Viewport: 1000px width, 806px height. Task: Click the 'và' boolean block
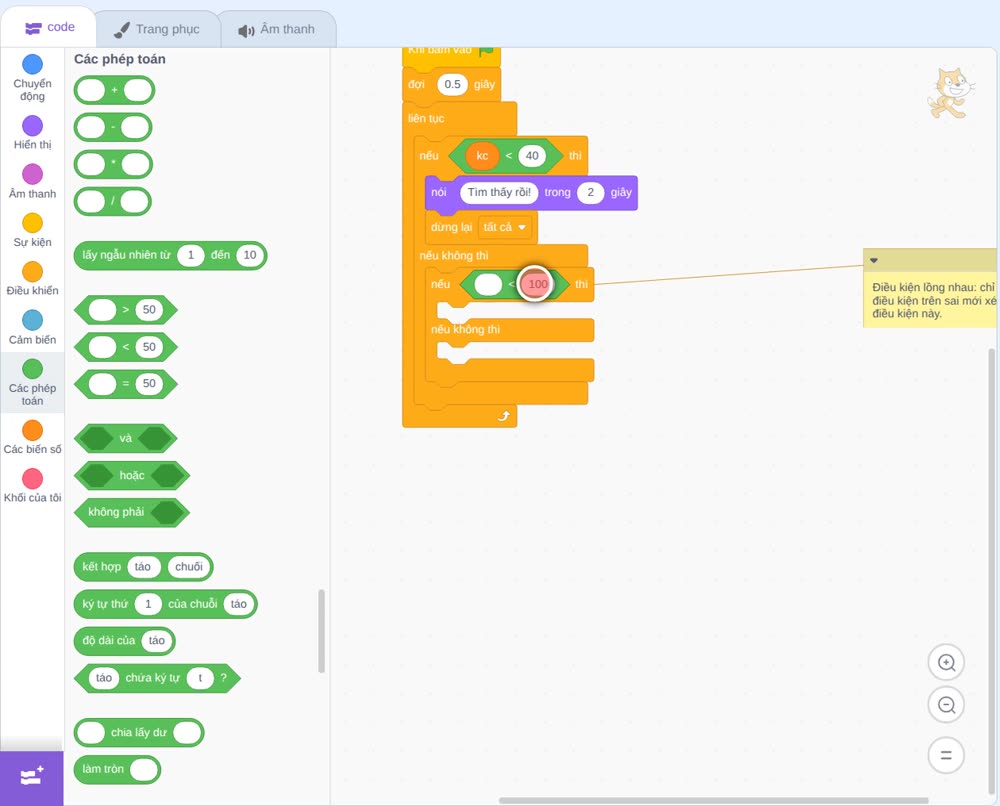coord(126,438)
